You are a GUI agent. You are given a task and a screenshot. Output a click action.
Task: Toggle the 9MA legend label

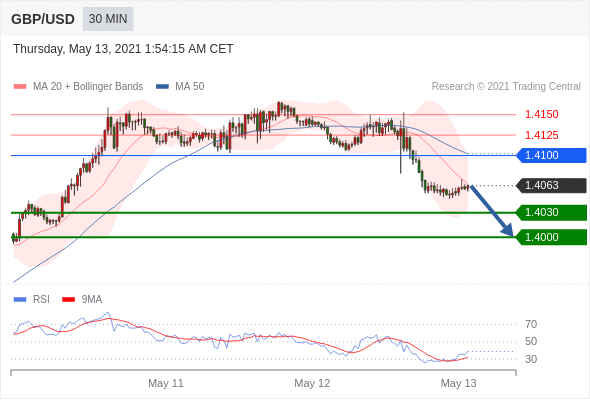tap(92, 300)
